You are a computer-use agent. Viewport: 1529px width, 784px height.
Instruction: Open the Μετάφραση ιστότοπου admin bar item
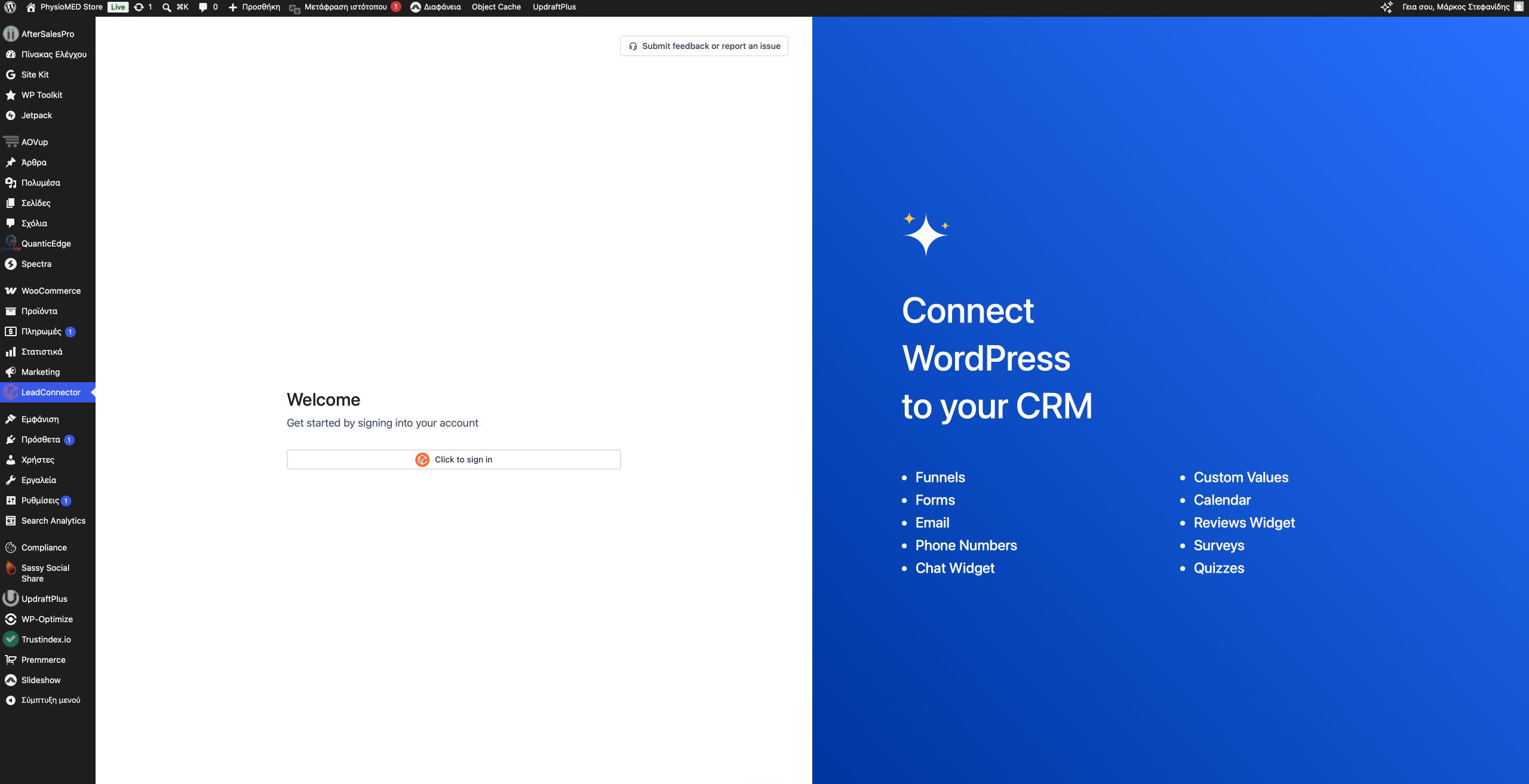tap(345, 7)
